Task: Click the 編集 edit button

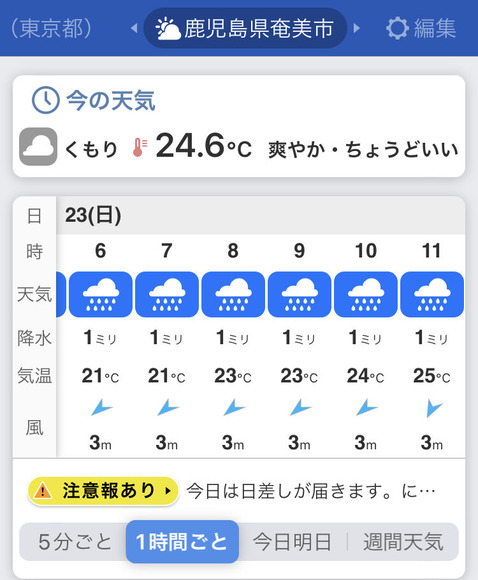Action: tap(421, 28)
